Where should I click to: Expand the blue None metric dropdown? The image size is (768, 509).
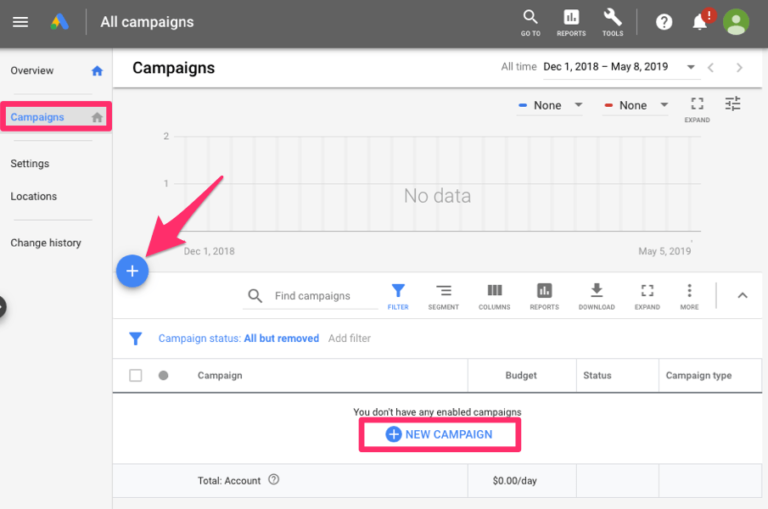[550, 106]
